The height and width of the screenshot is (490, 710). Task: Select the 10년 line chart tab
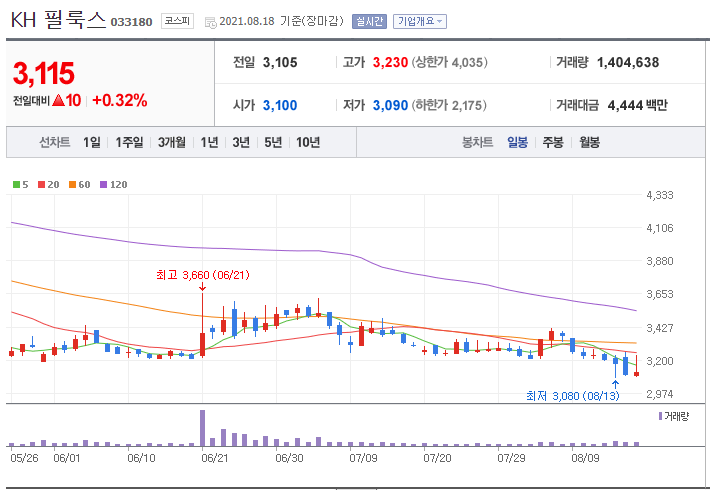[x=308, y=143]
